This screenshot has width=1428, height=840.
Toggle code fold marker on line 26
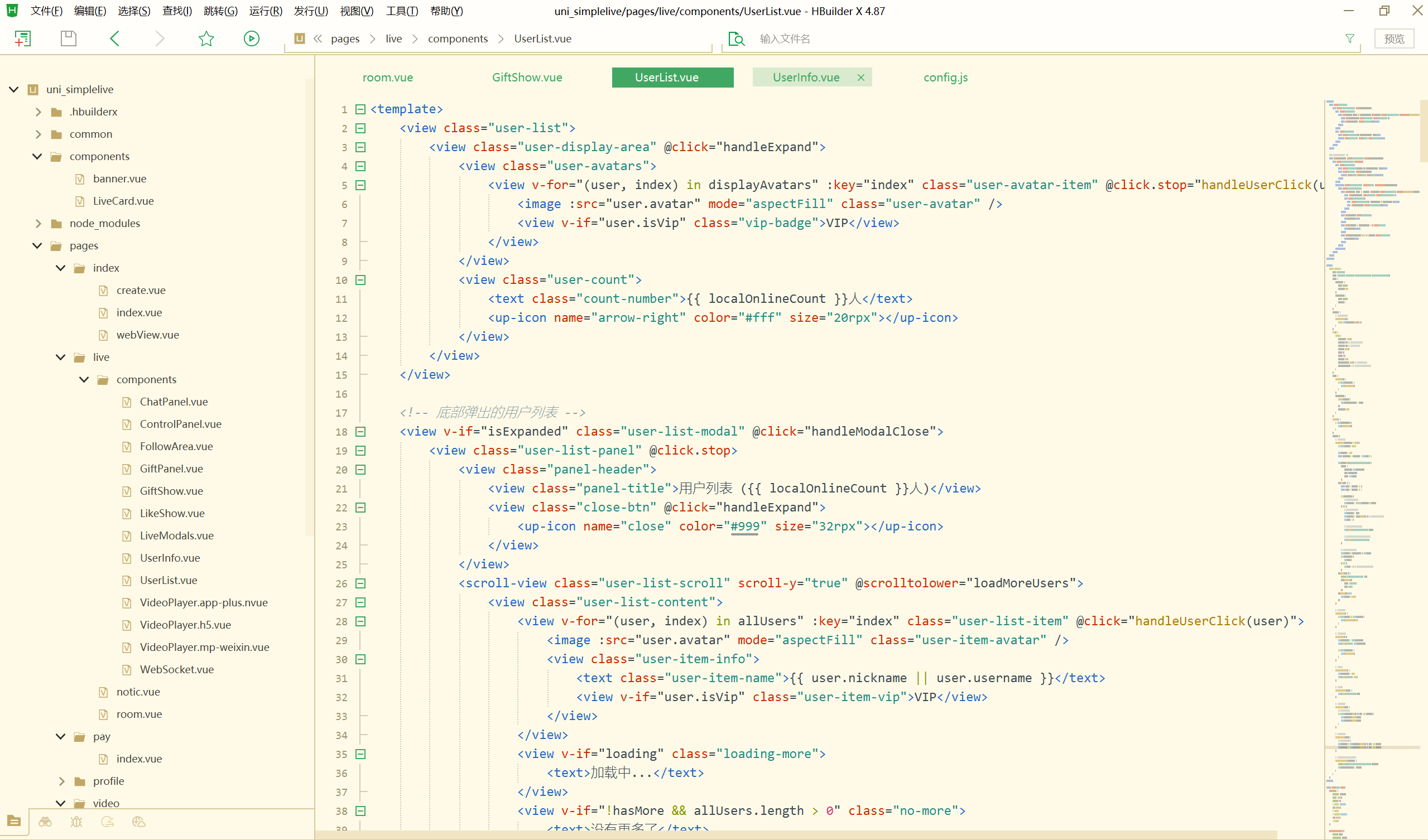(x=360, y=583)
